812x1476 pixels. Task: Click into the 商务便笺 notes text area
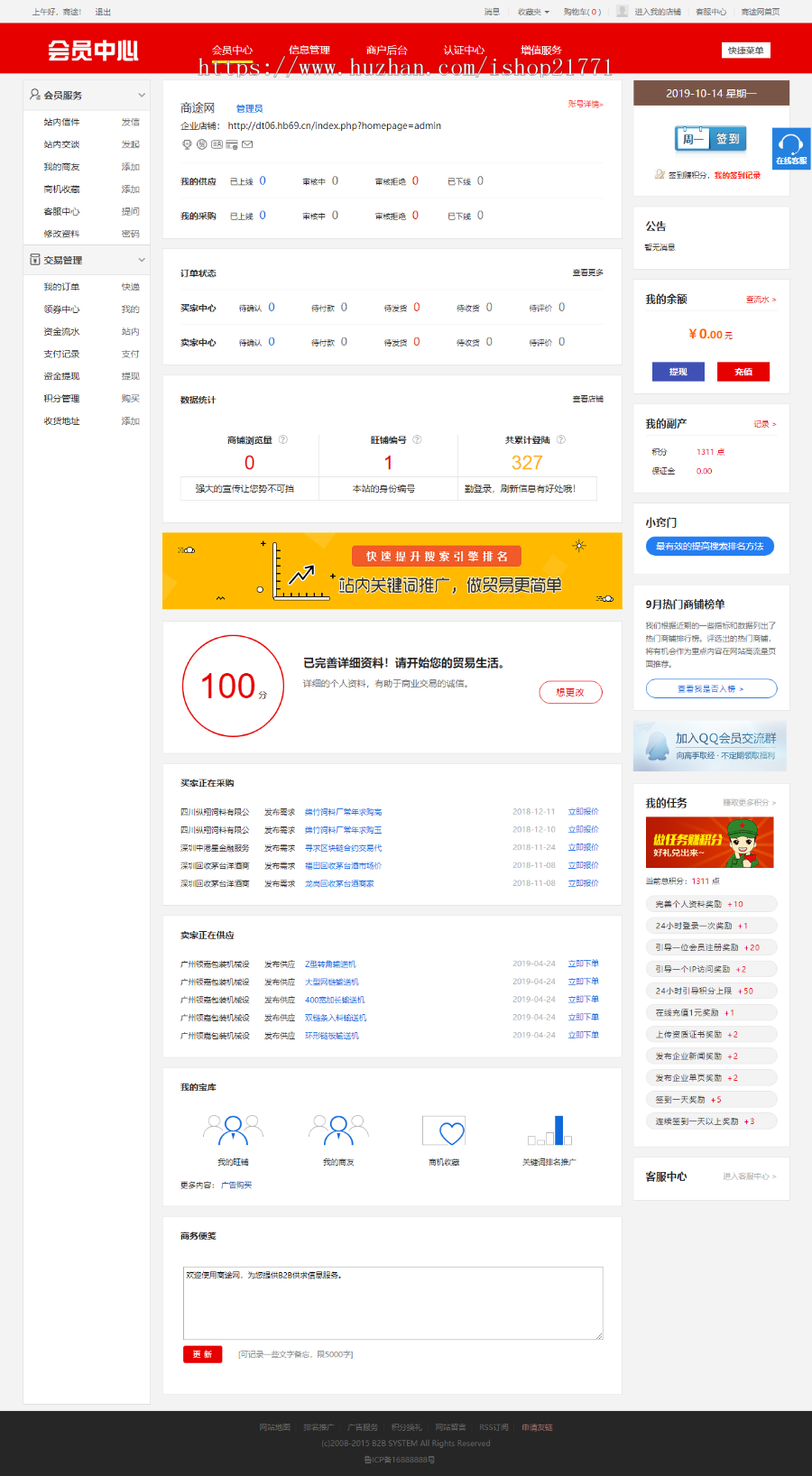tap(392, 1303)
